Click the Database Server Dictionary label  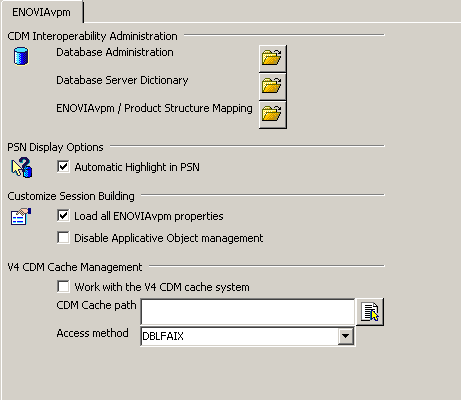[122, 80]
